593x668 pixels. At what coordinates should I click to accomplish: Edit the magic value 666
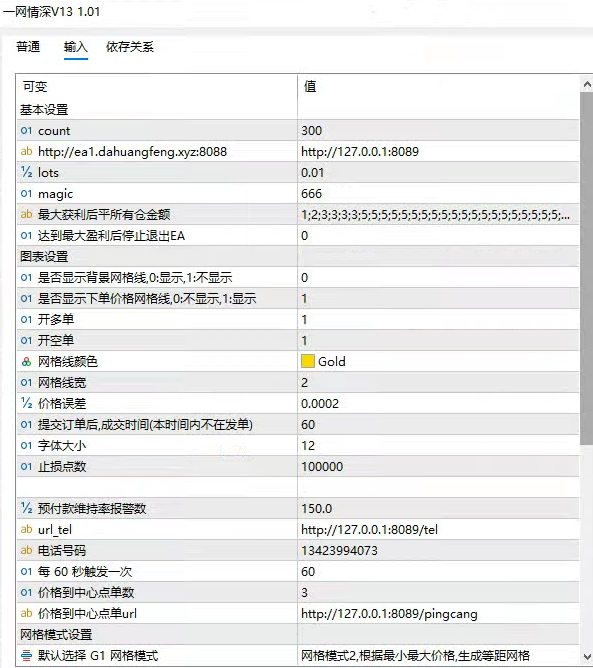438,193
